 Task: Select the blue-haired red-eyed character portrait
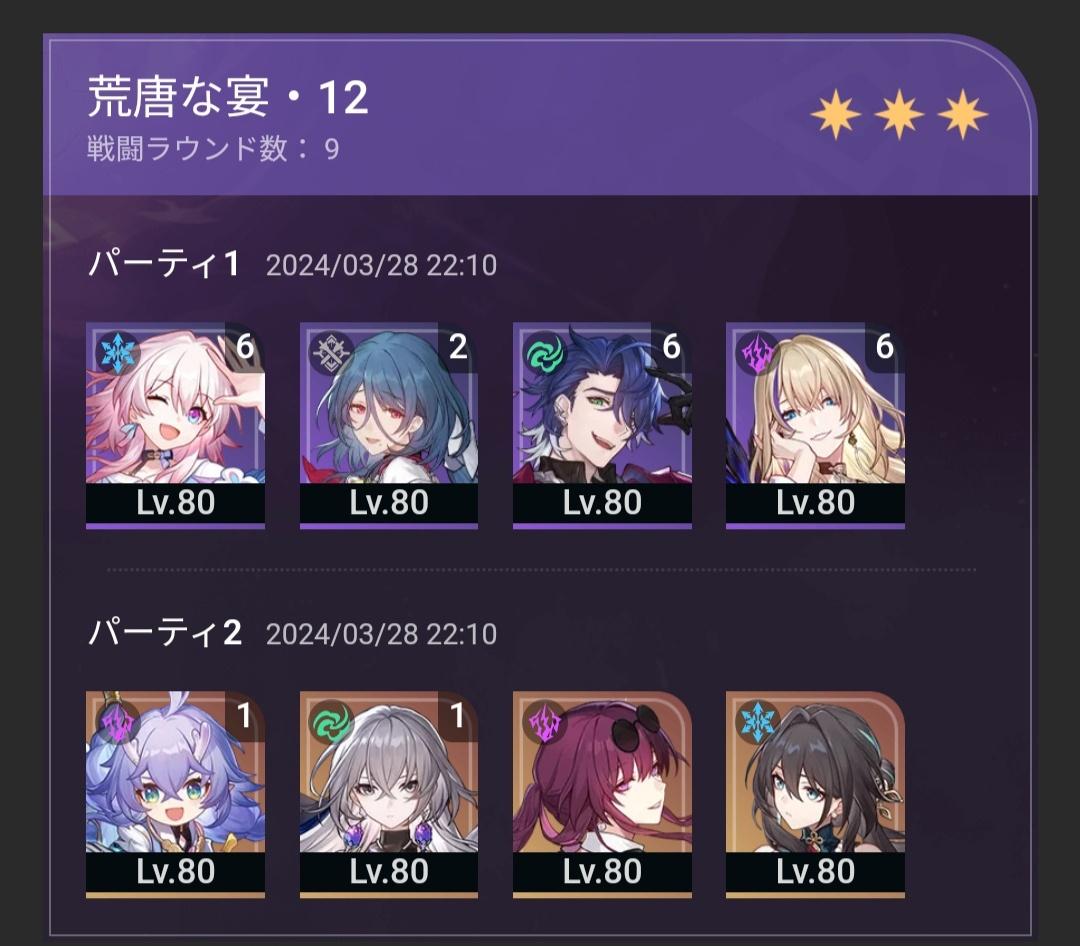[389, 425]
